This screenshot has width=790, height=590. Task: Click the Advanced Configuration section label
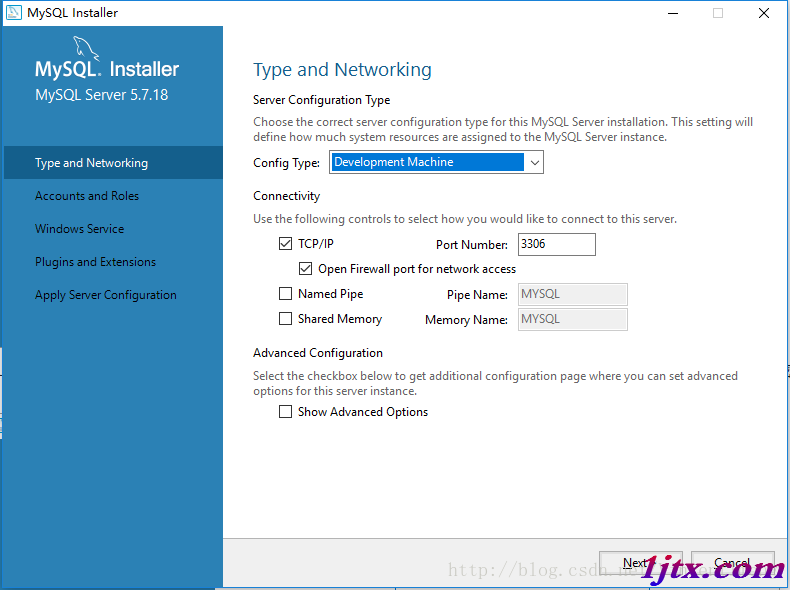(317, 353)
